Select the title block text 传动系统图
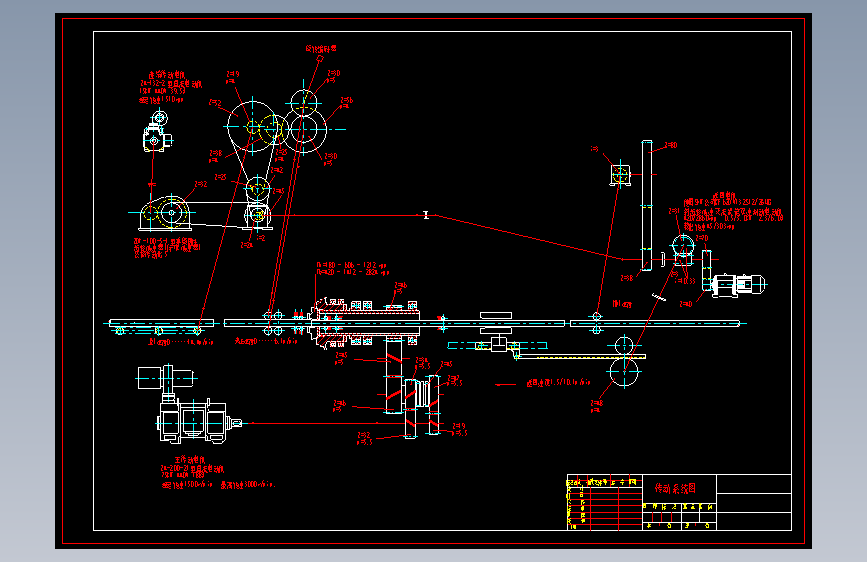The width and height of the screenshot is (867, 562). click(675, 488)
